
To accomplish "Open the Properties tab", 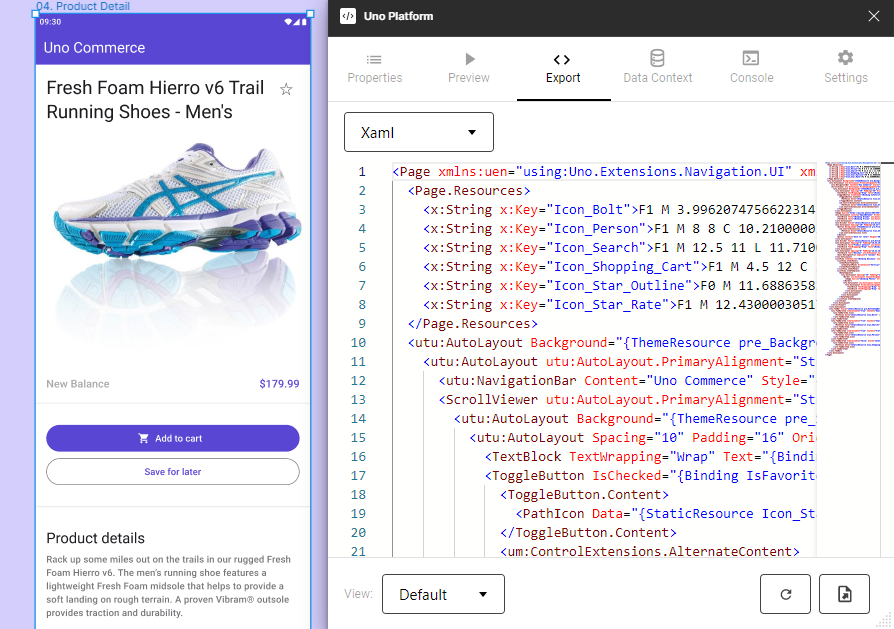I will point(375,68).
